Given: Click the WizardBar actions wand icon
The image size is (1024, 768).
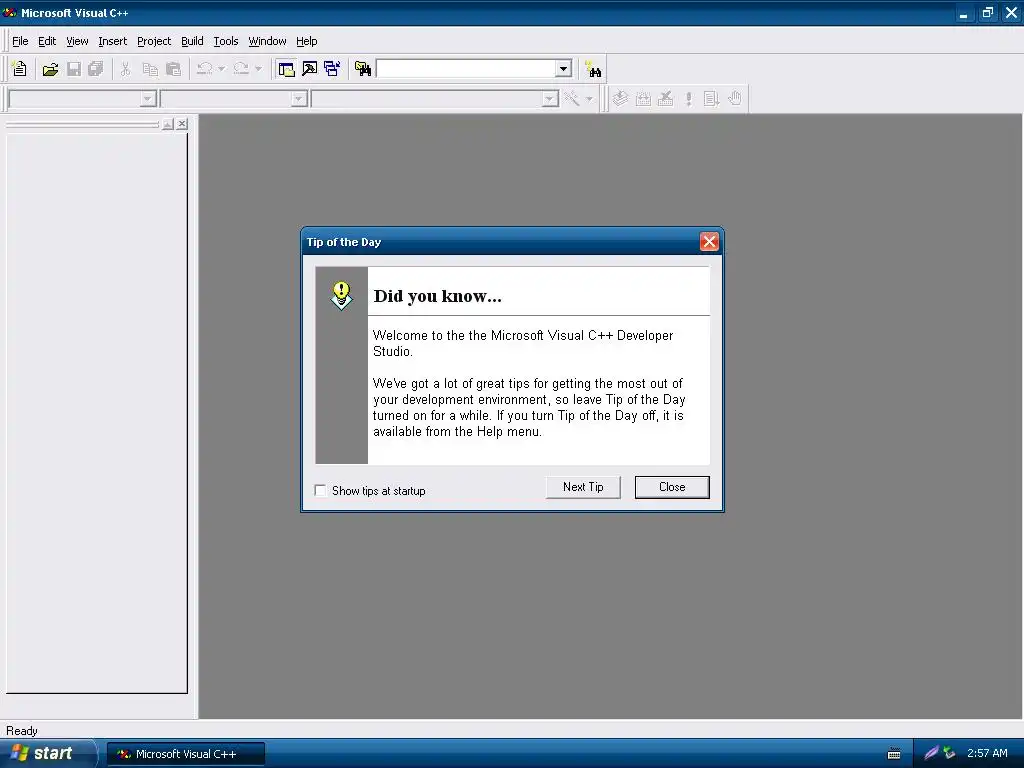Looking at the screenshot, I should click(572, 99).
